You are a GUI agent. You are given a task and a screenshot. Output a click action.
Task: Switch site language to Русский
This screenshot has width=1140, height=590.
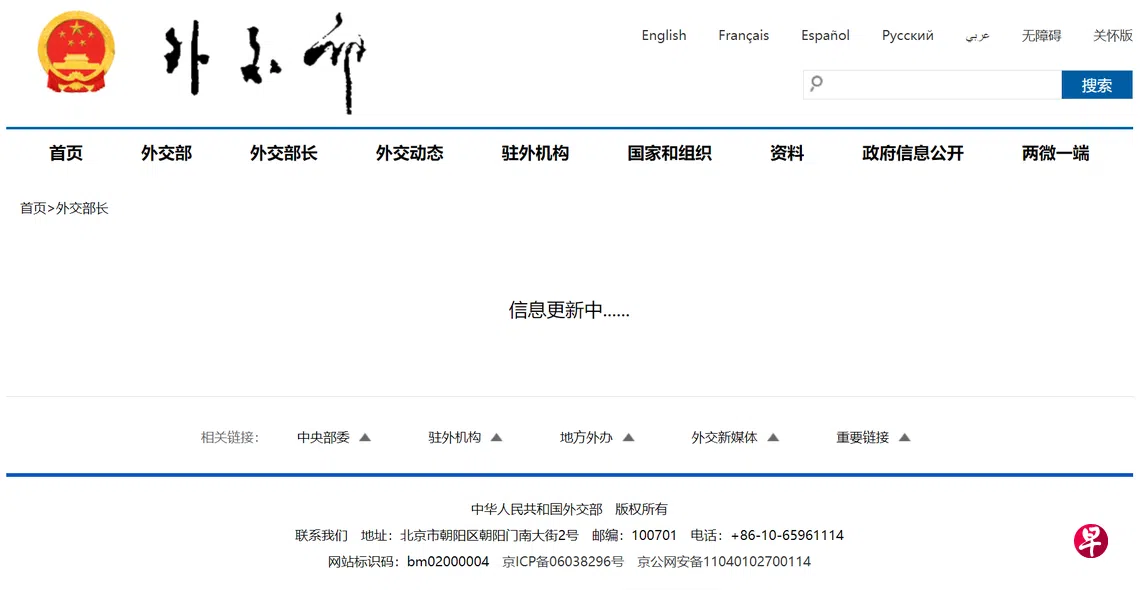point(907,35)
